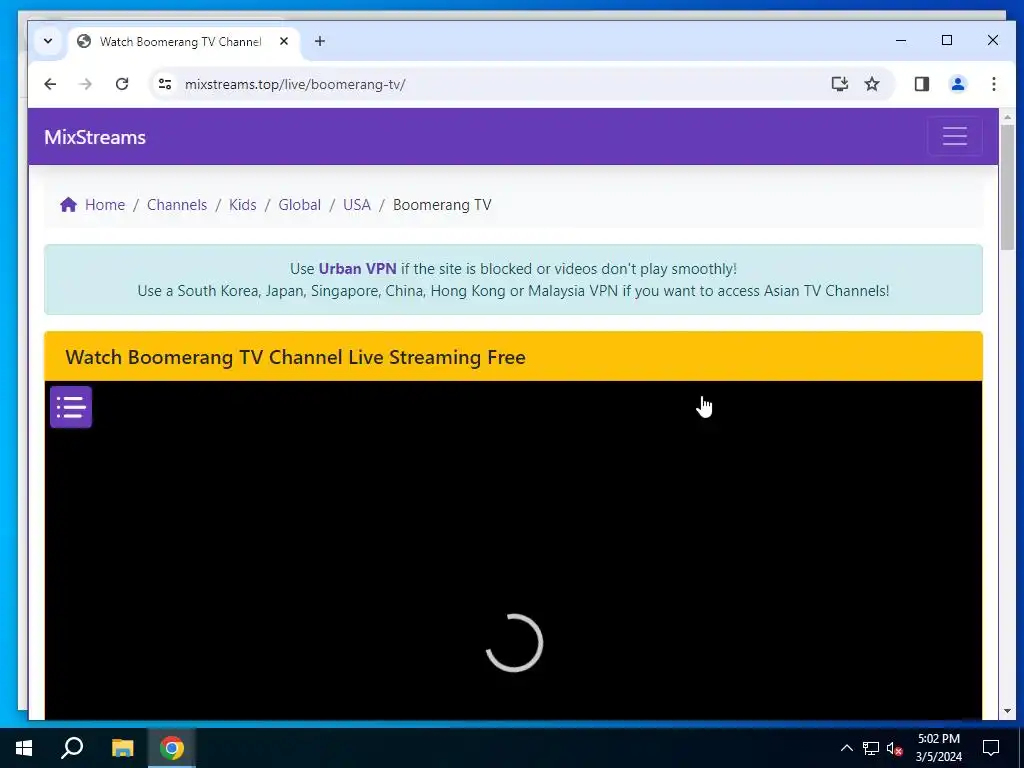The width and height of the screenshot is (1024, 768).
Task: Click the page vertical scrollbar thumb
Action: (x=1007, y=187)
